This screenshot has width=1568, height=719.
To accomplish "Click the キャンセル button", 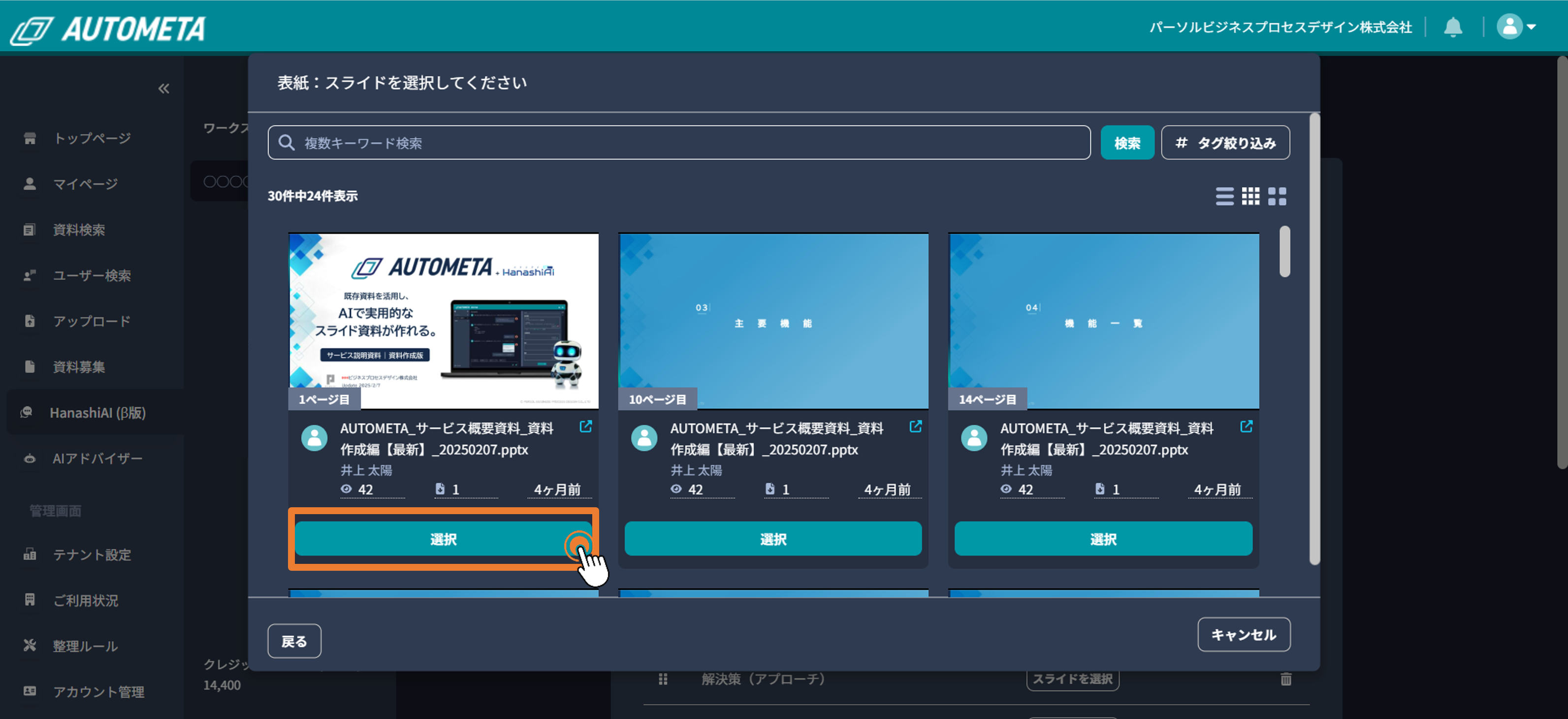I will click(1244, 635).
